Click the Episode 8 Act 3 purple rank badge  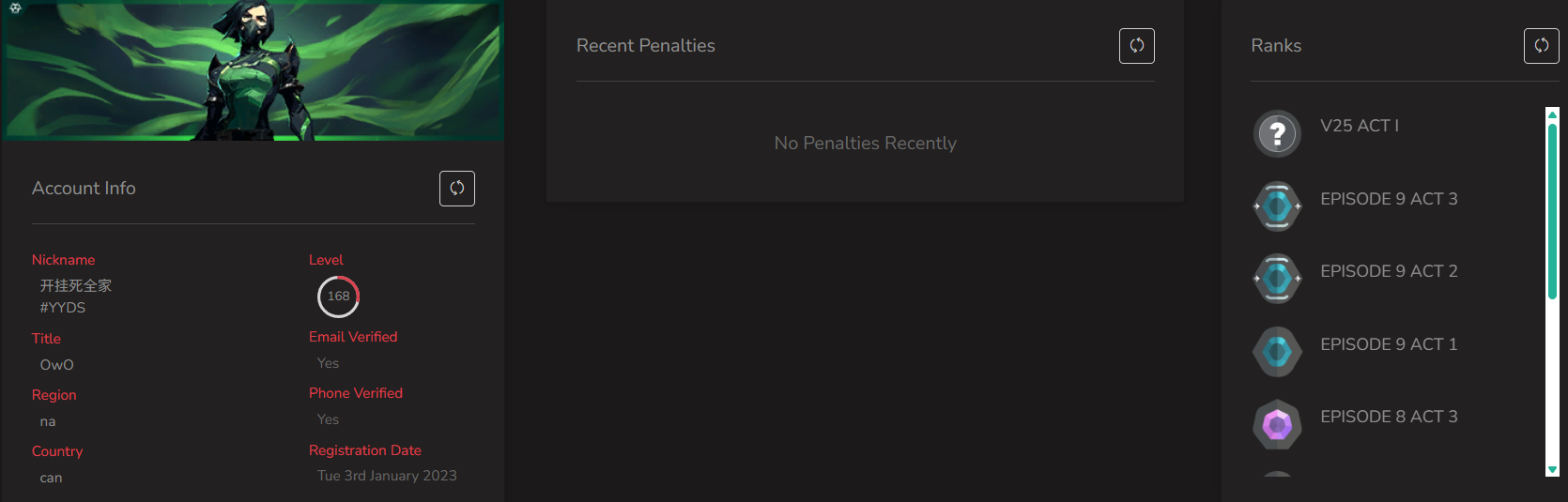[x=1277, y=425]
